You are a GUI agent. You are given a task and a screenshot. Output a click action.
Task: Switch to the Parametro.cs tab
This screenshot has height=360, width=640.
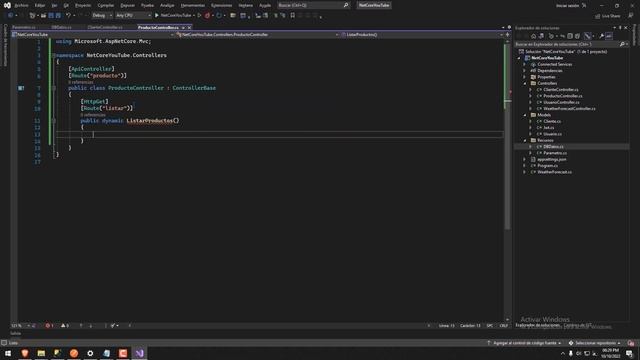click(x=24, y=27)
